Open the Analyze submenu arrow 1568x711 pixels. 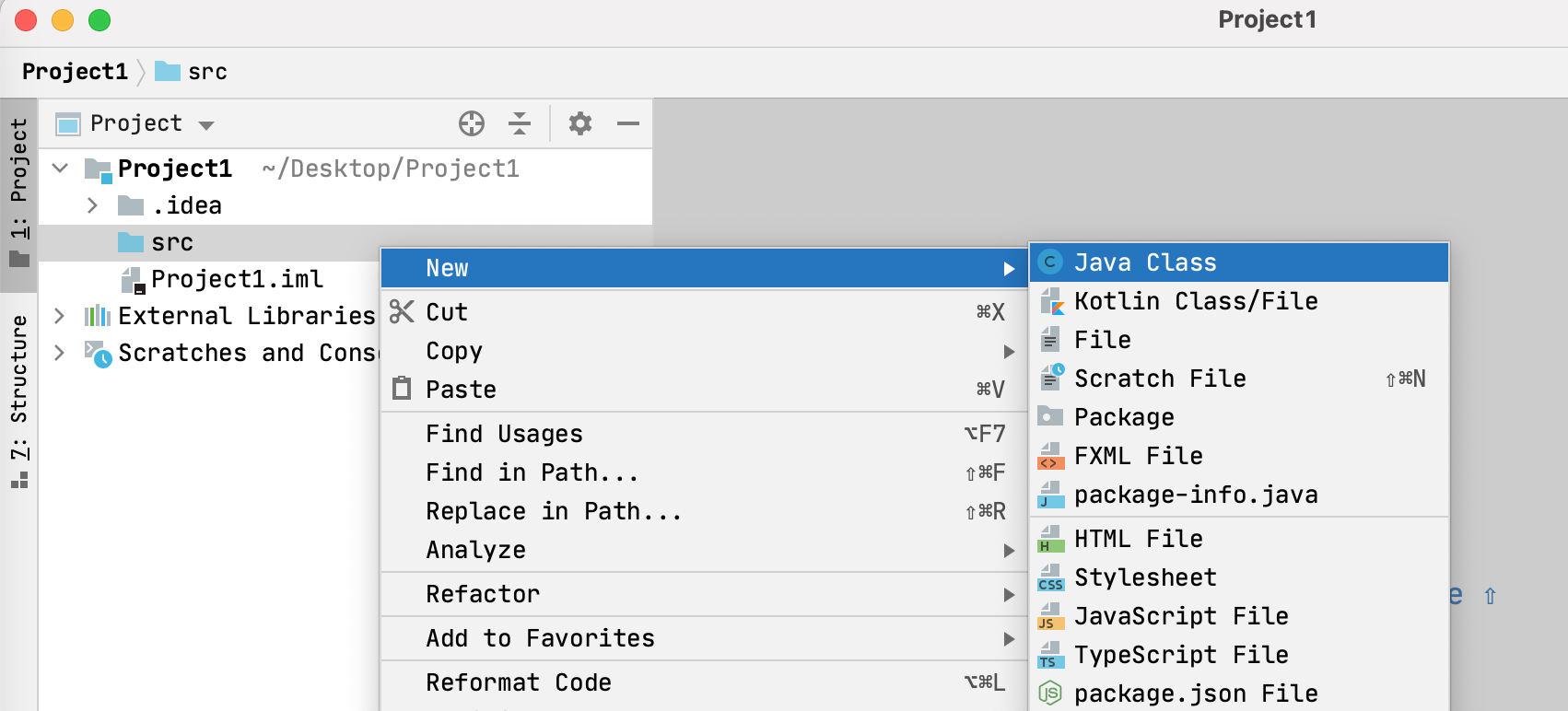[x=1009, y=551]
